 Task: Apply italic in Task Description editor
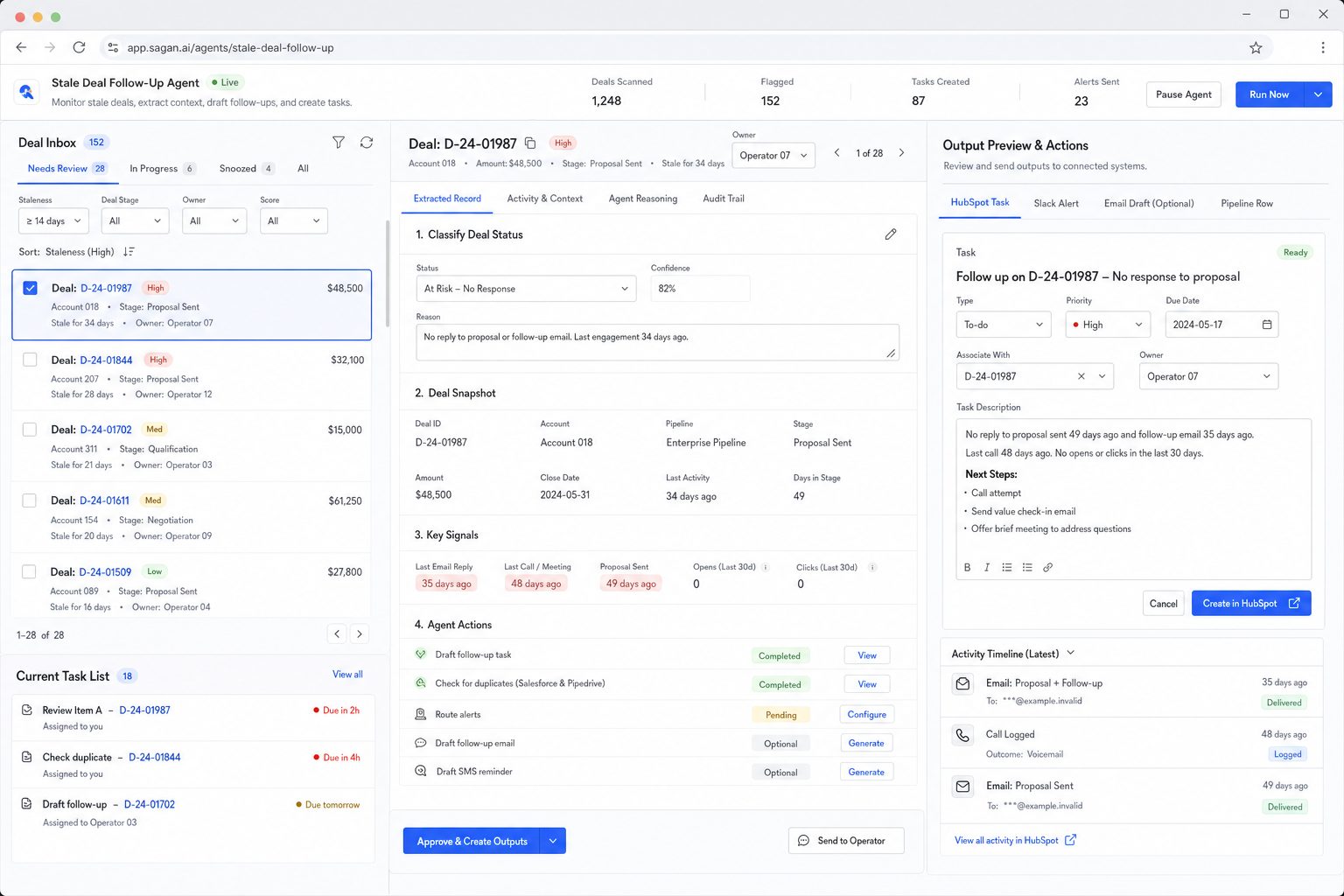pyautogui.click(x=987, y=567)
